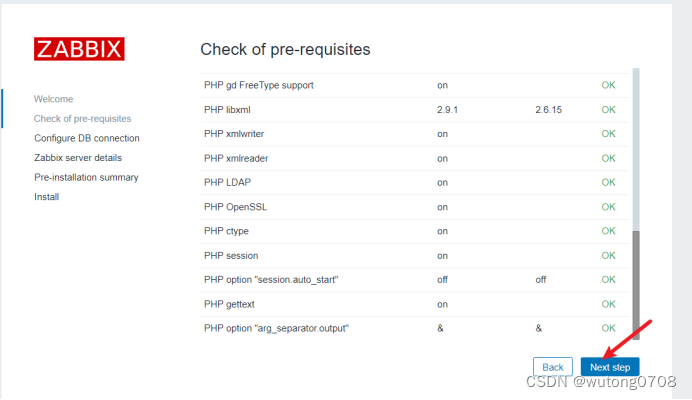Viewport: 692px width, 400px height.
Task: Click the scrollbar track above the thumb
Action: [636, 149]
